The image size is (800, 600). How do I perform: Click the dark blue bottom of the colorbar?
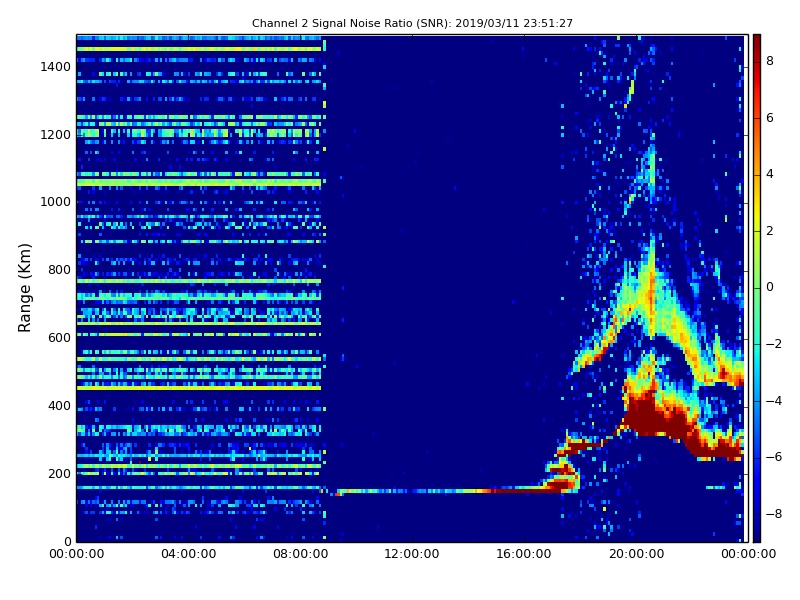(757, 531)
